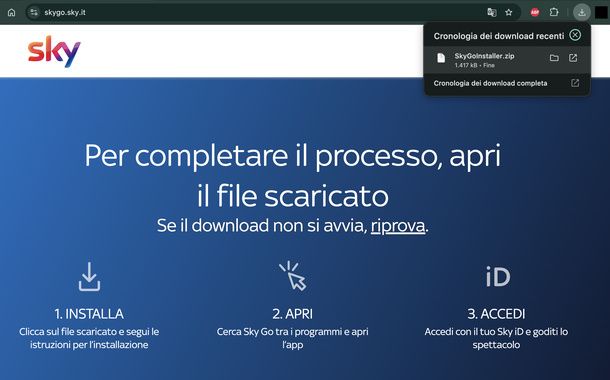Select the 'Per completare il processo, apri' headline
610x380 pixels.
point(293,156)
